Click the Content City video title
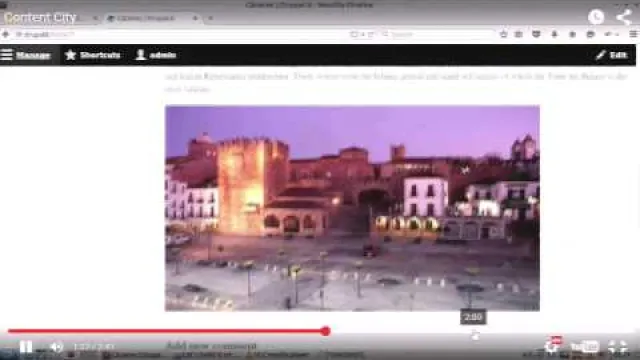The height and width of the screenshot is (360, 640). point(40,18)
